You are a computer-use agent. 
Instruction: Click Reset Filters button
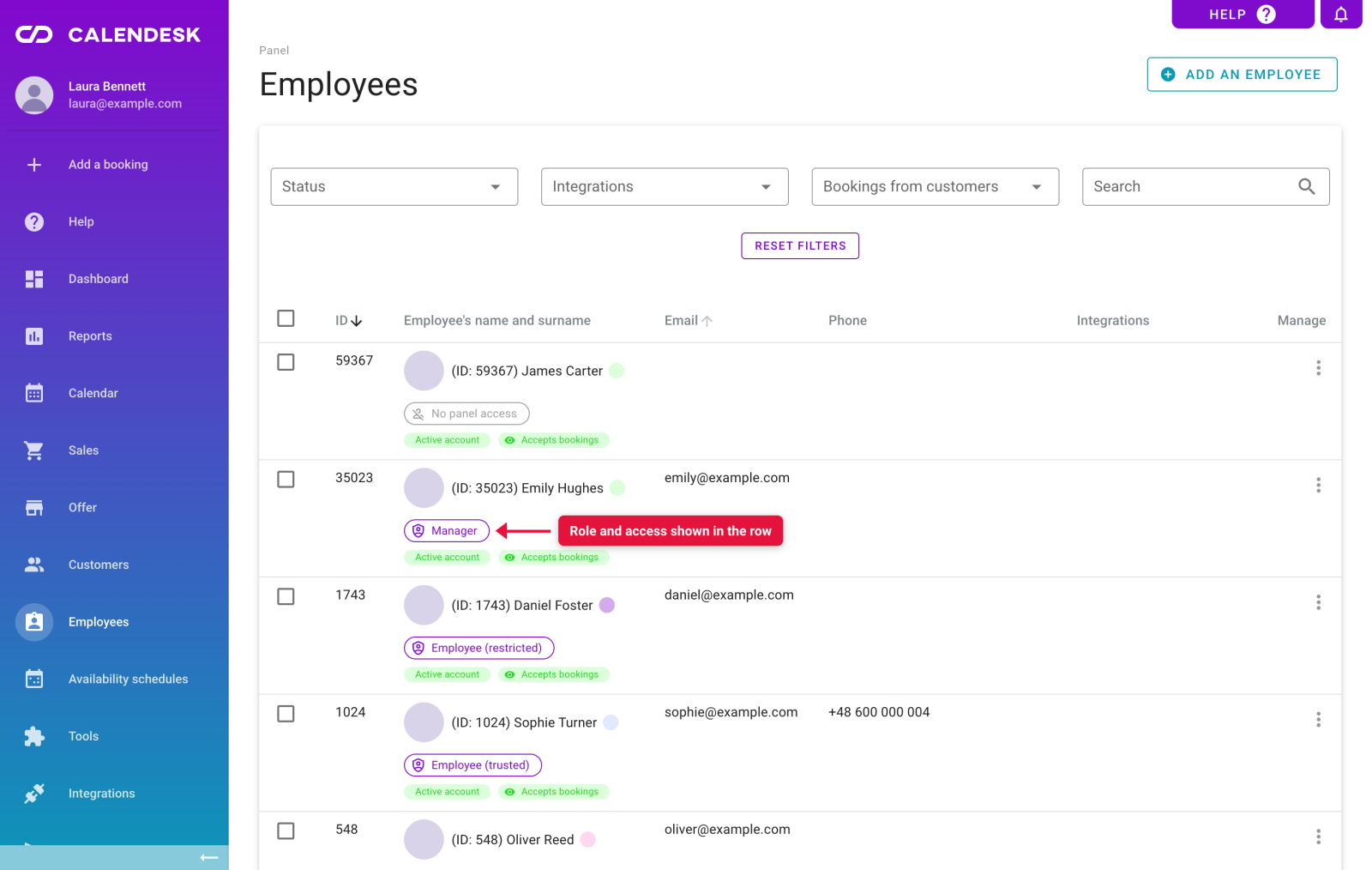(800, 245)
